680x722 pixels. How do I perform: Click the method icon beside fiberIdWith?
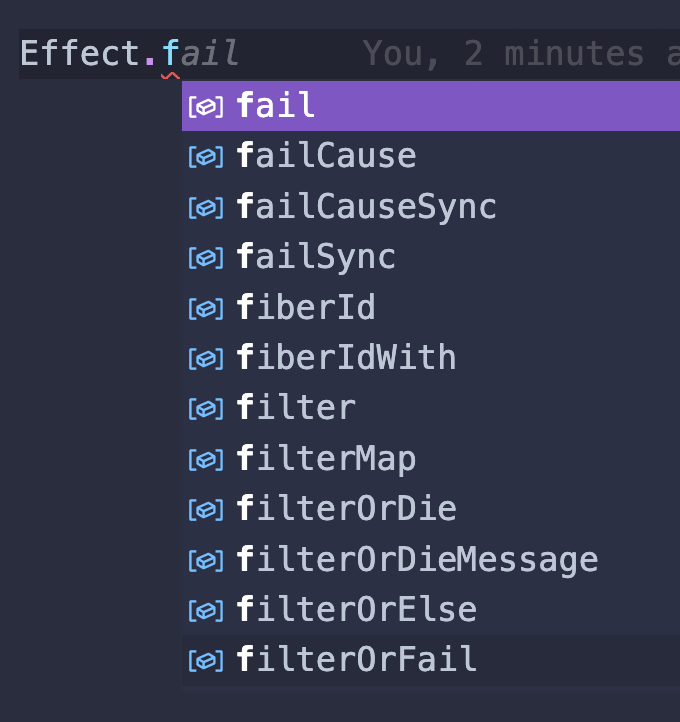click(205, 358)
